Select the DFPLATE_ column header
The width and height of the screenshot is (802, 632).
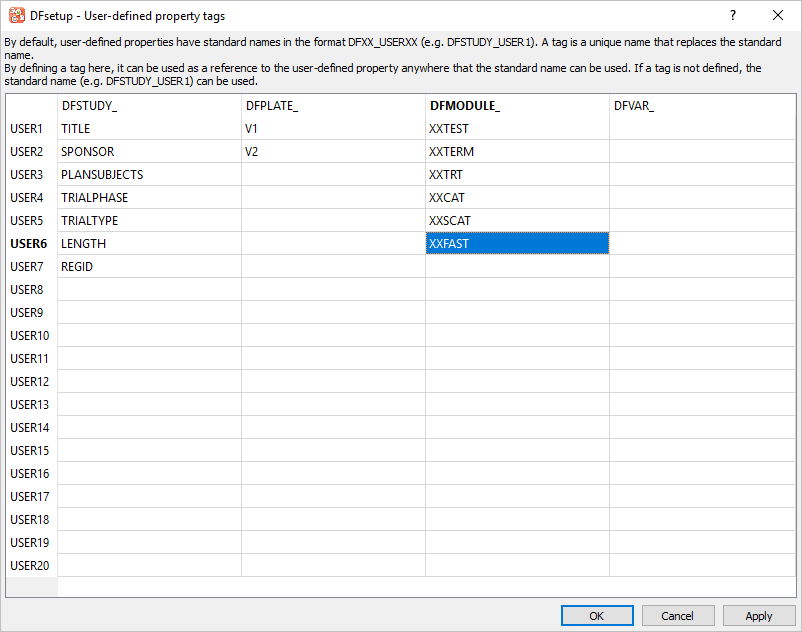tap(333, 106)
